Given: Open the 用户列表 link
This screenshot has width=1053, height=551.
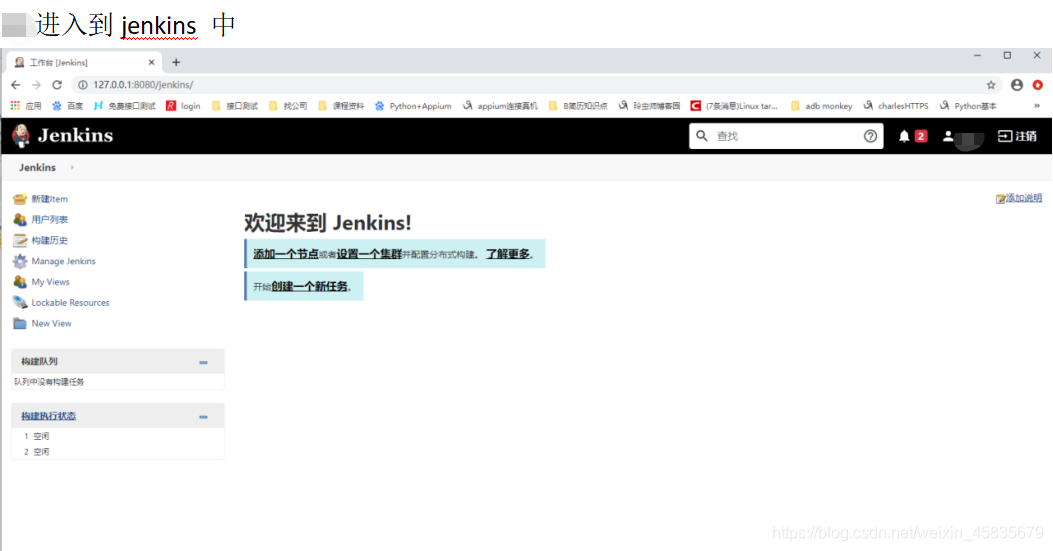Looking at the screenshot, I should coord(50,220).
